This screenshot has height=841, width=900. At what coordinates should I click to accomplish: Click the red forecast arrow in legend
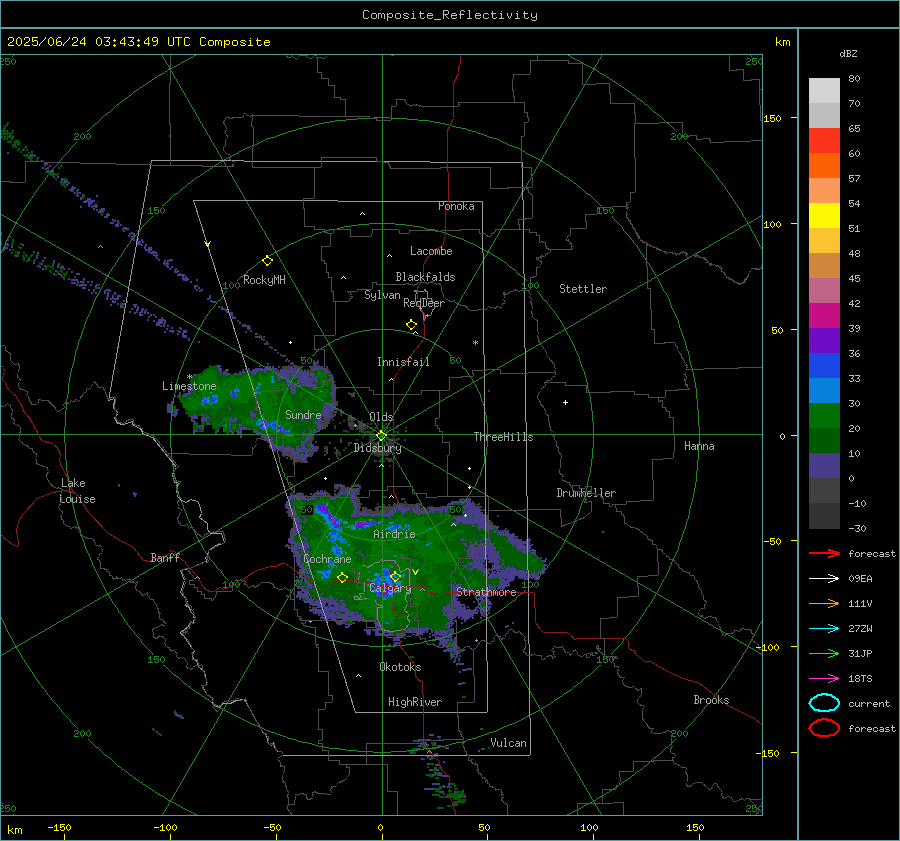(824, 553)
